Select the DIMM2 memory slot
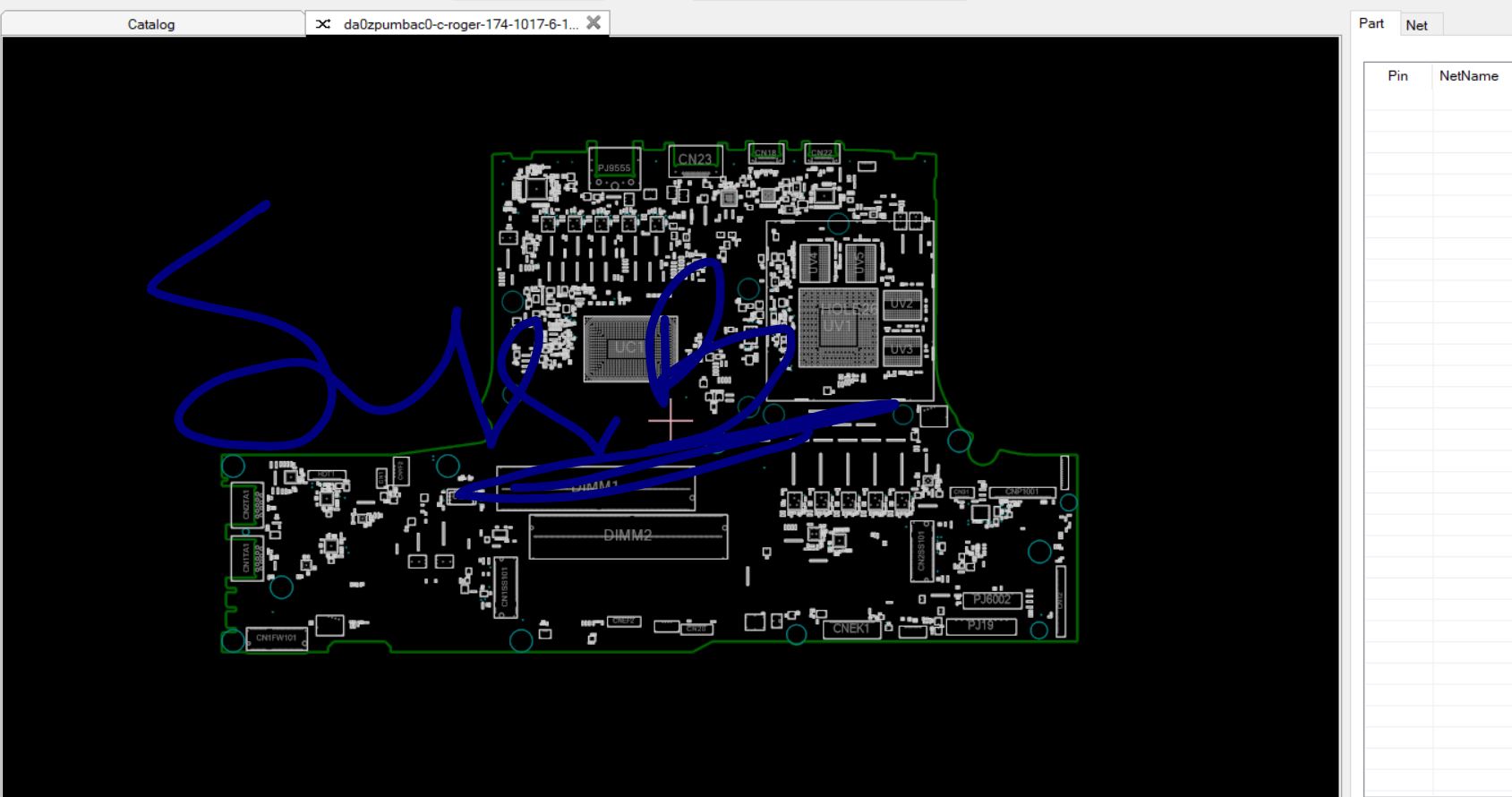Image resolution: width=1512 pixels, height=797 pixels. 628,536
